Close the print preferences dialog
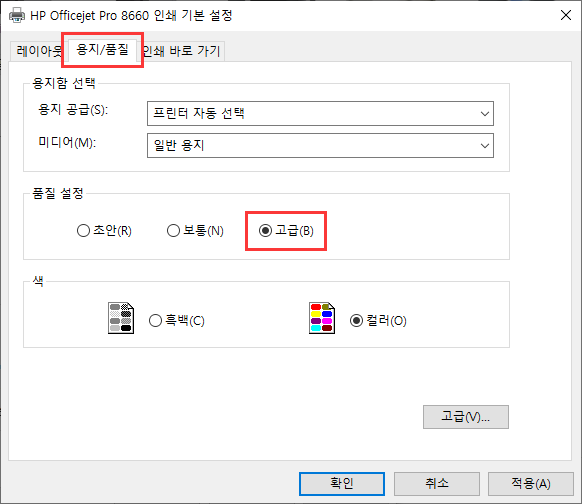The width and height of the screenshot is (582, 504). tap(566, 15)
